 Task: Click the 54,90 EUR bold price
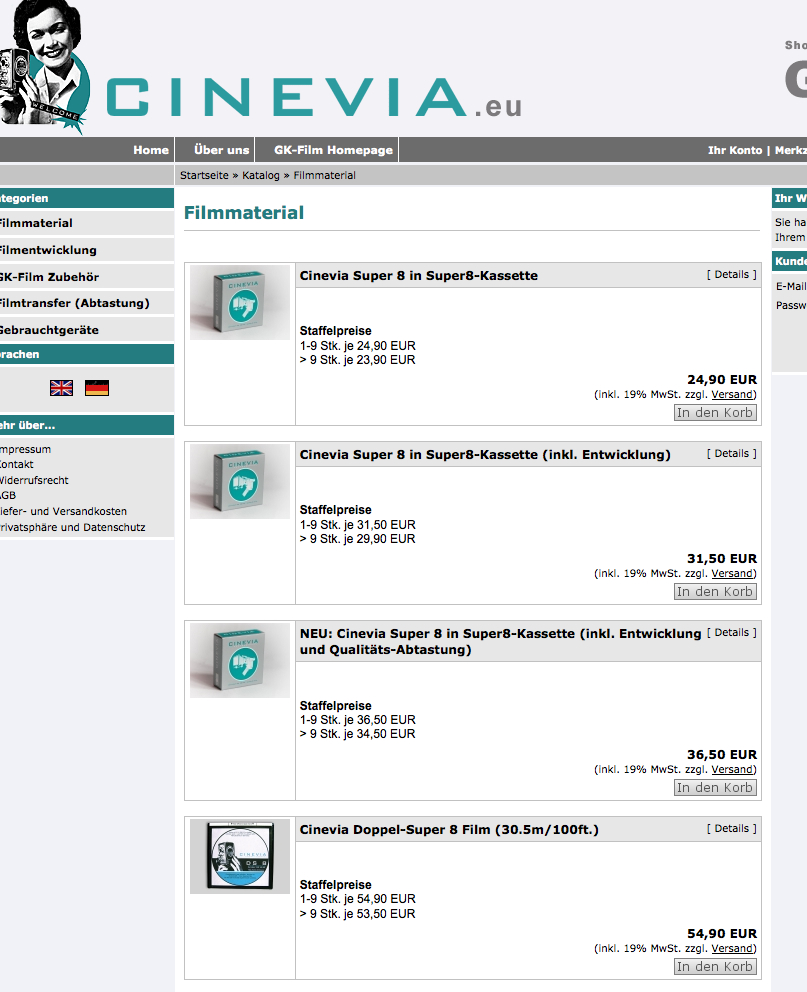point(722,934)
